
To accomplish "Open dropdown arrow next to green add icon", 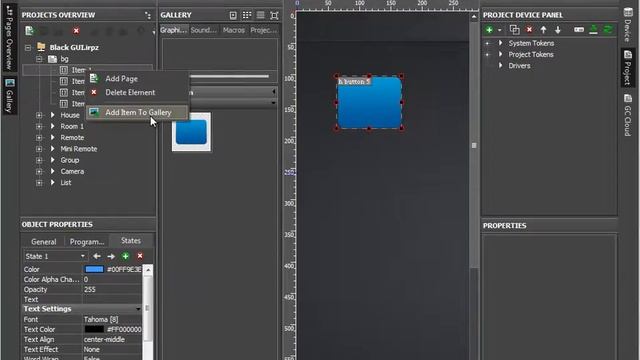I will click(499, 30).
